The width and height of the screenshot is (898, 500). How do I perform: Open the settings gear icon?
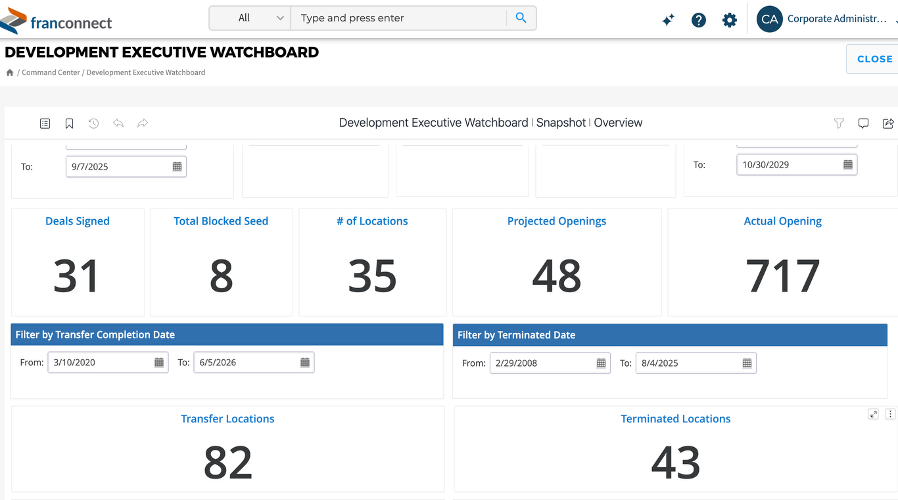tap(729, 20)
